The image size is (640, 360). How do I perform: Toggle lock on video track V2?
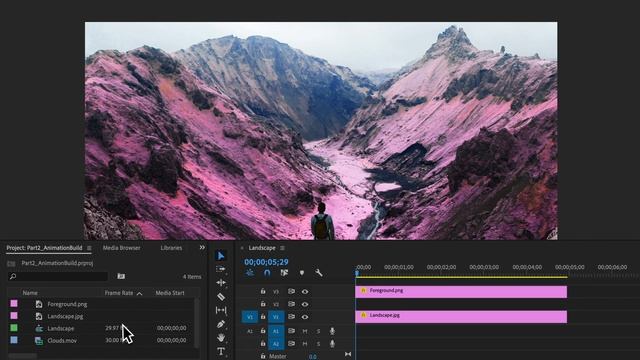[263, 304]
